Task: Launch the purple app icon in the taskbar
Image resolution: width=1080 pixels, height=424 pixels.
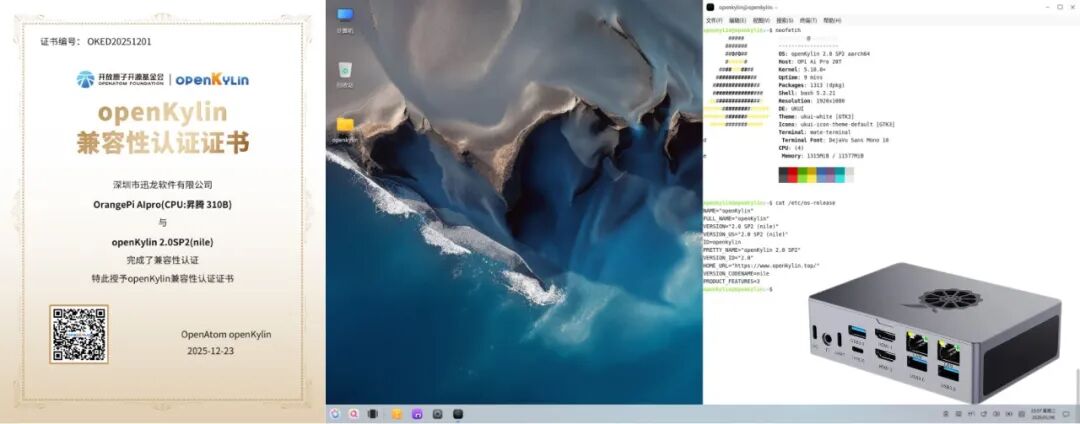Action: 417,413
